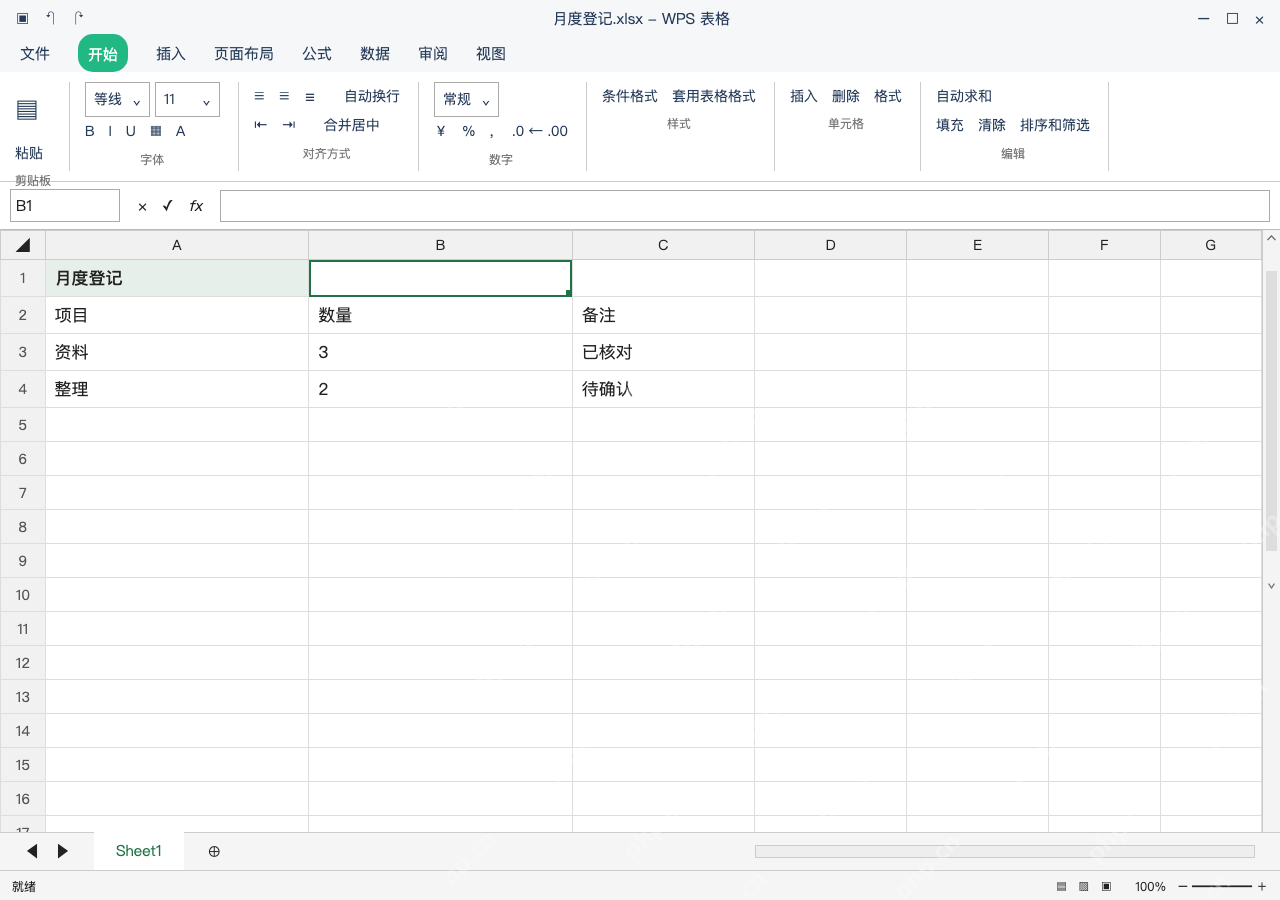The width and height of the screenshot is (1280, 900).
Task: Switch to page break preview in the status bar
Action: [x=1106, y=886]
